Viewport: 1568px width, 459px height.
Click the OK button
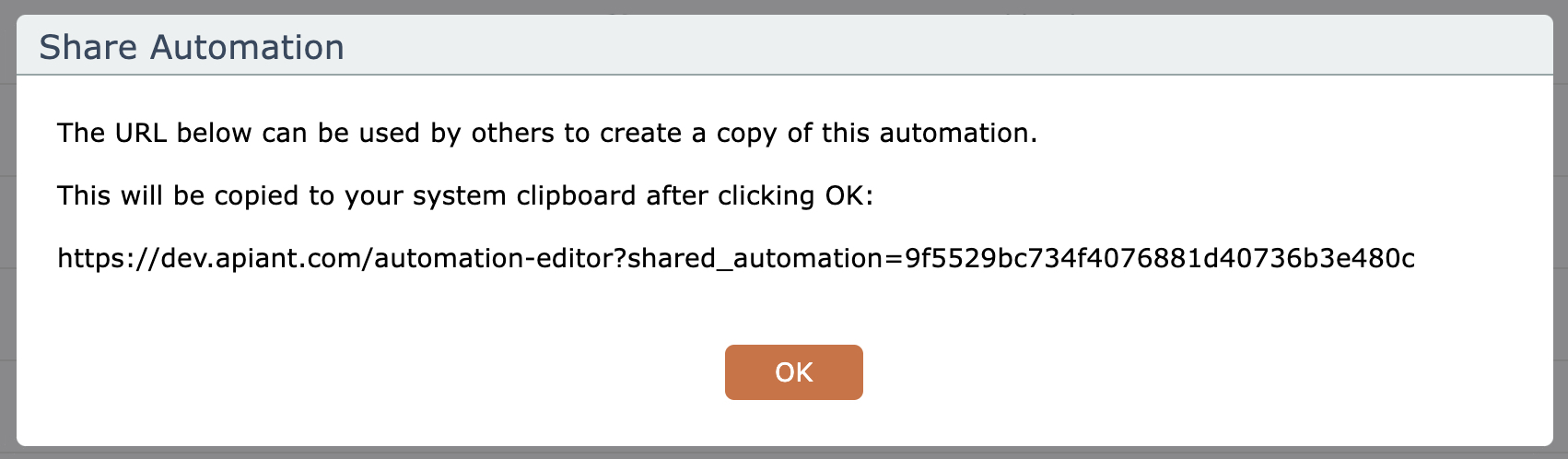[x=793, y=372]
